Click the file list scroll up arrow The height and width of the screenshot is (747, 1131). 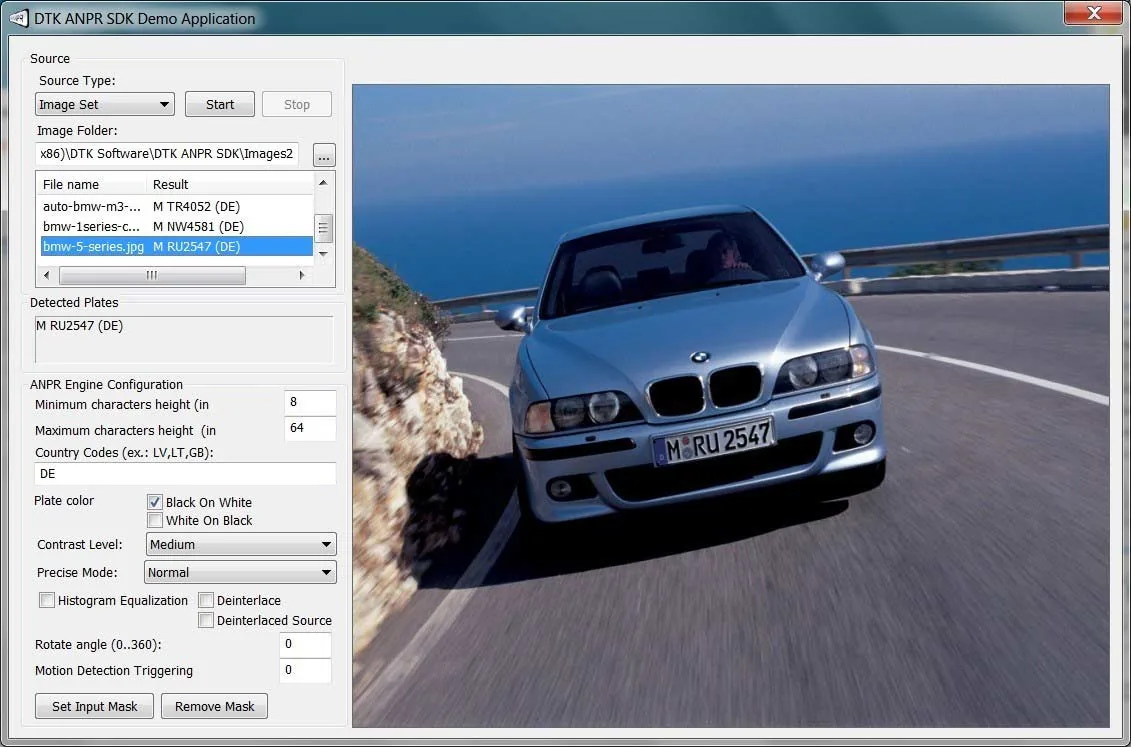point(323,183)
